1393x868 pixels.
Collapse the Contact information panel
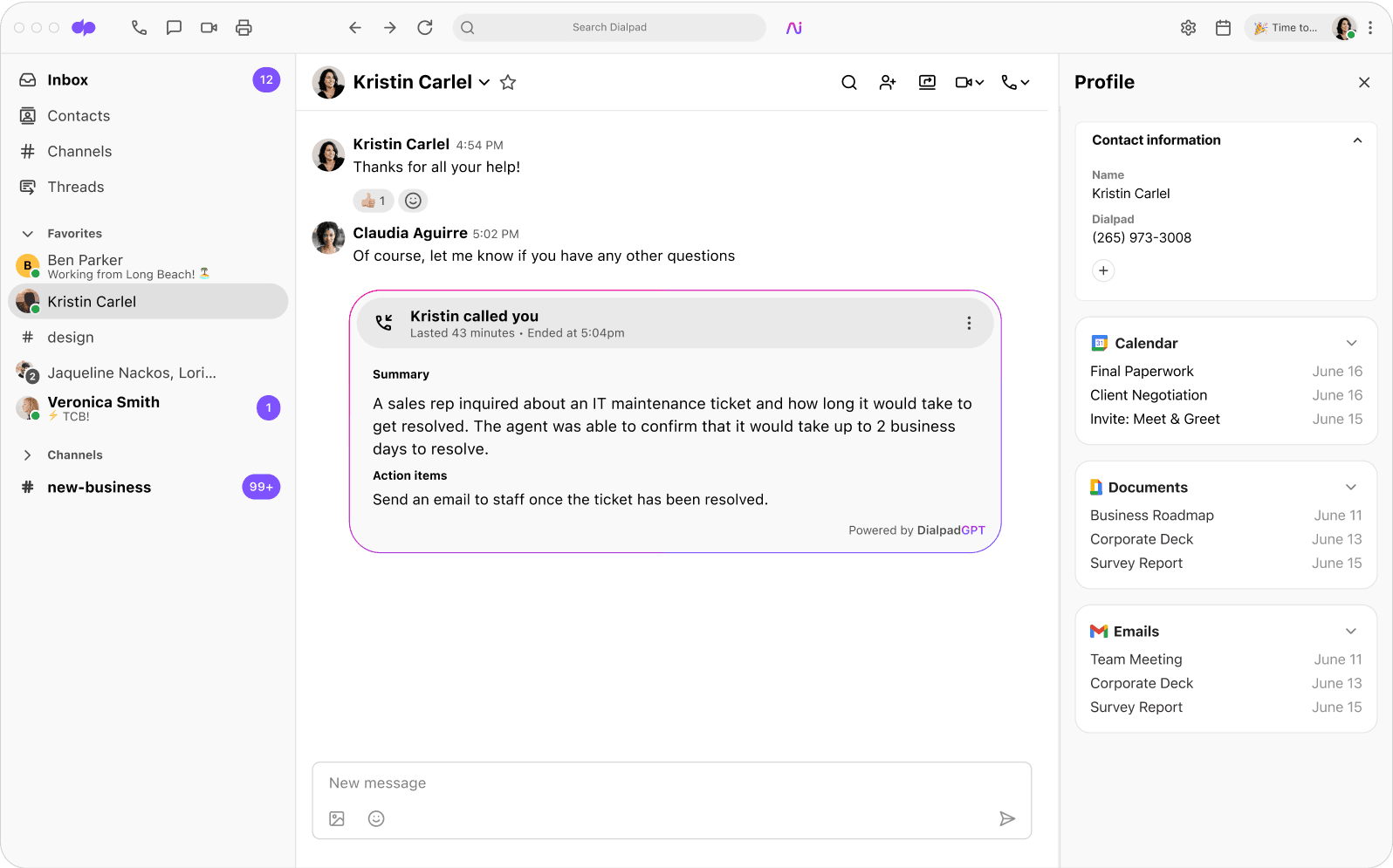[1357, 140]
